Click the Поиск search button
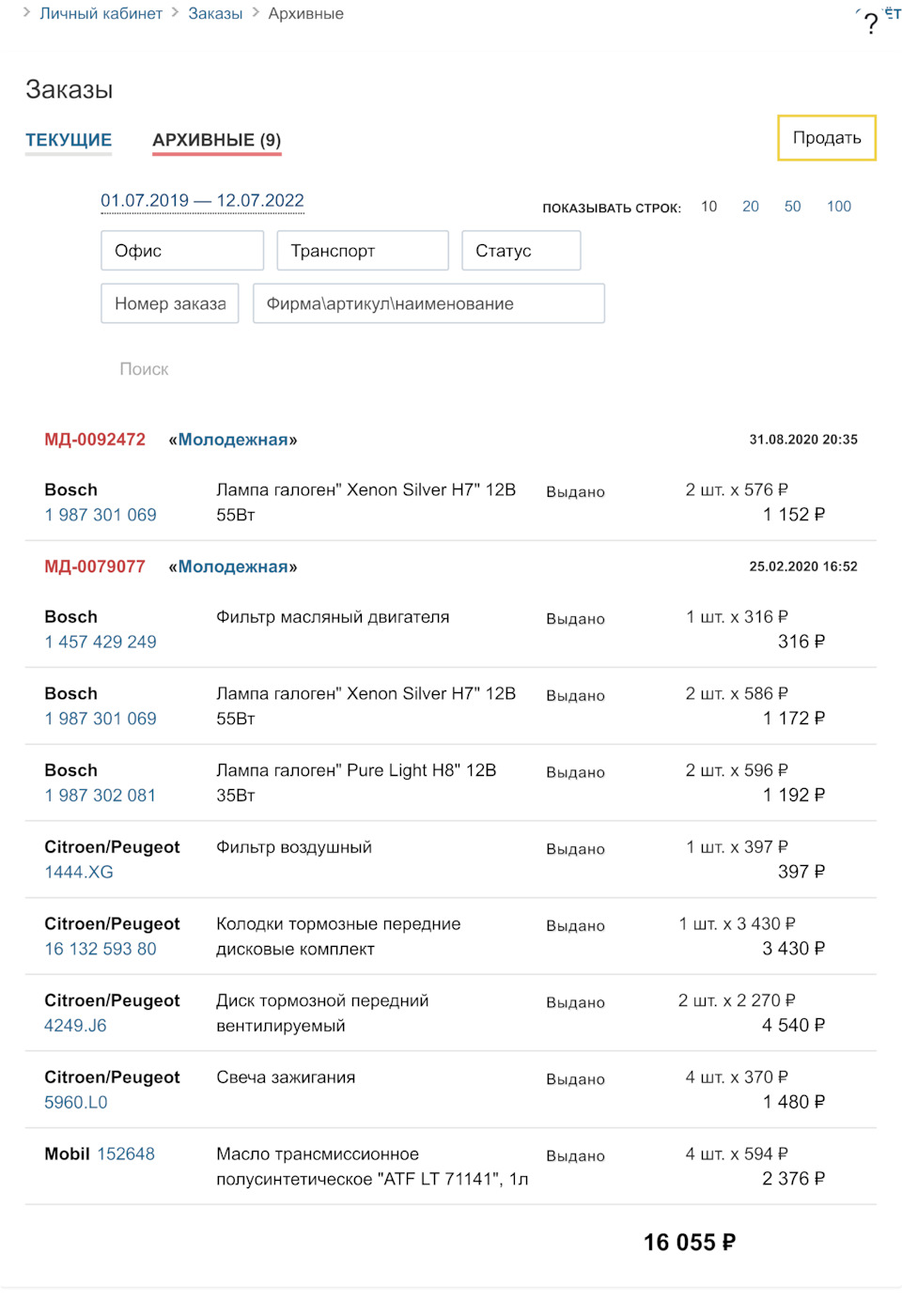The height and width of the screenshot is (1316, 902). point(144,369)
